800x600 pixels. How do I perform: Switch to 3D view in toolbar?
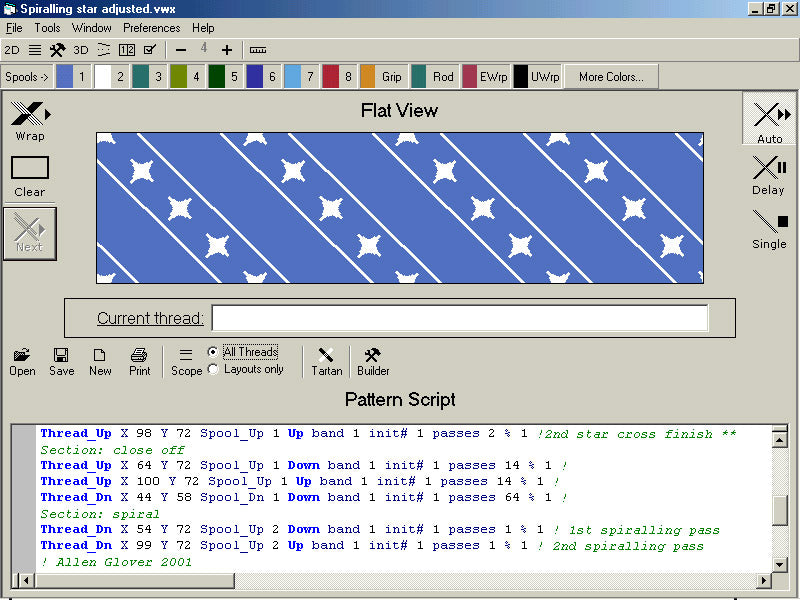pos(81,50)
